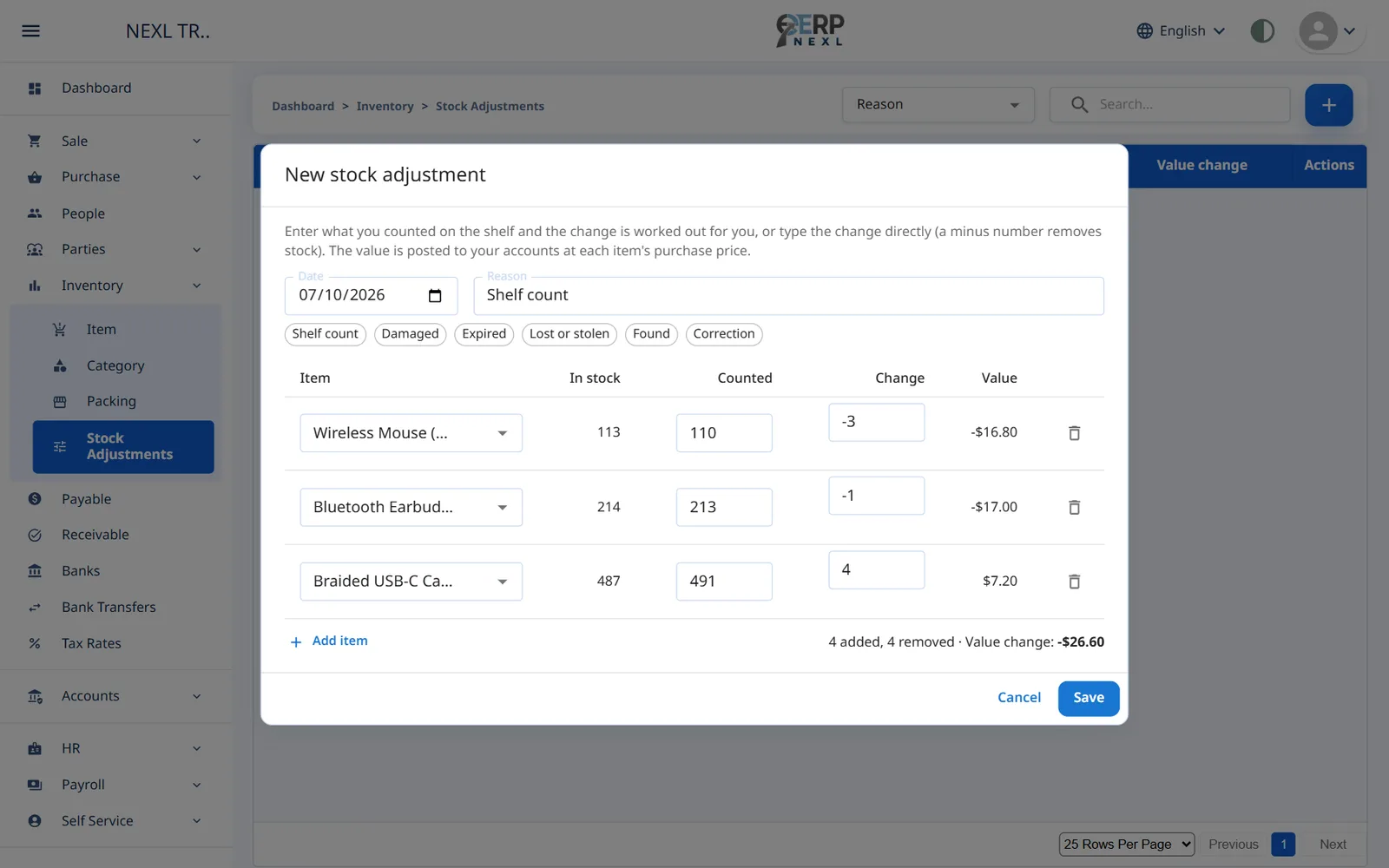This screenshot has width=1389, height=868.
Task: Delete the Wireless Mouse row
Action: point(1074,433)
